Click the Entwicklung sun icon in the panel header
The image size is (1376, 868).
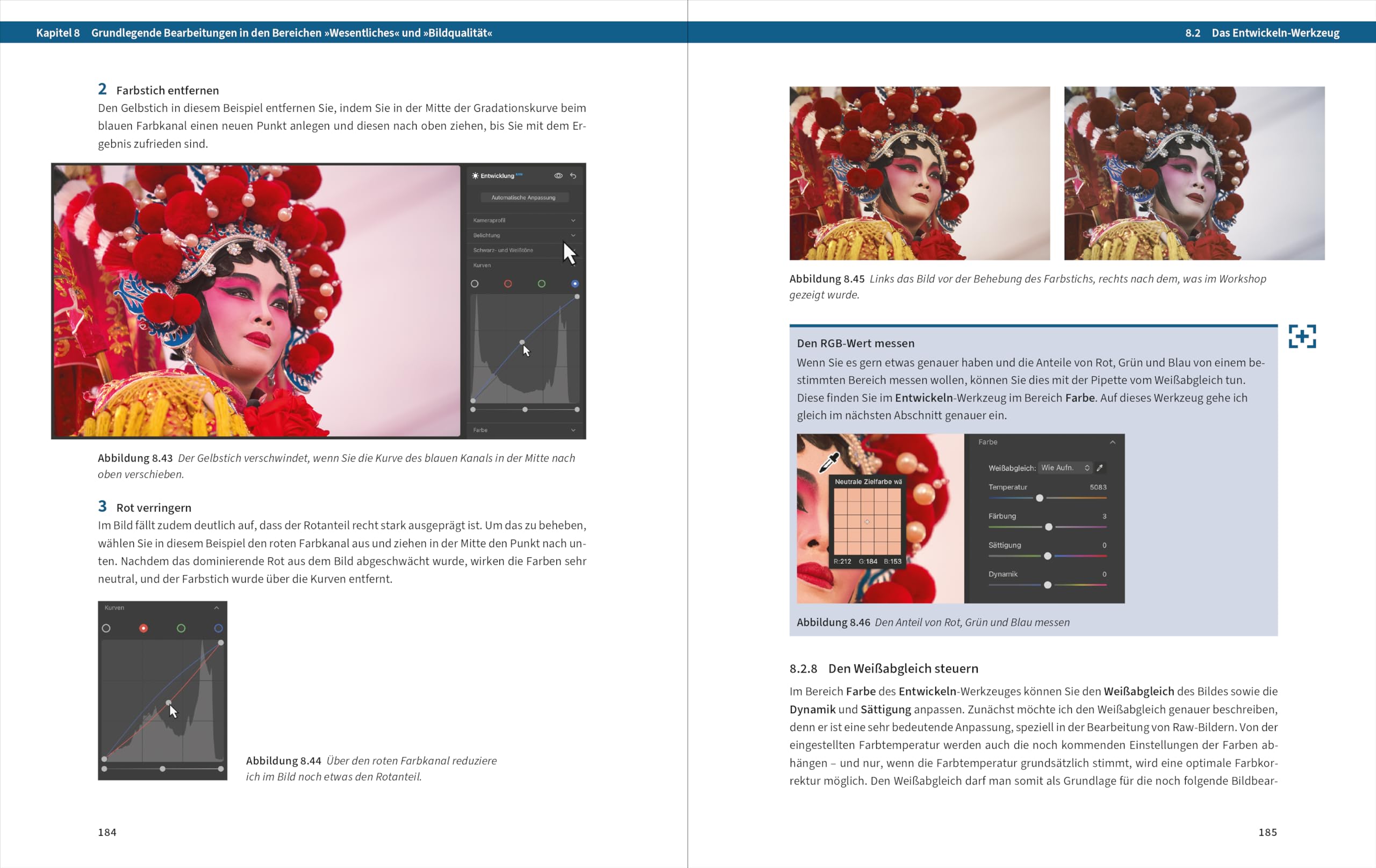[x=475, y=175]
